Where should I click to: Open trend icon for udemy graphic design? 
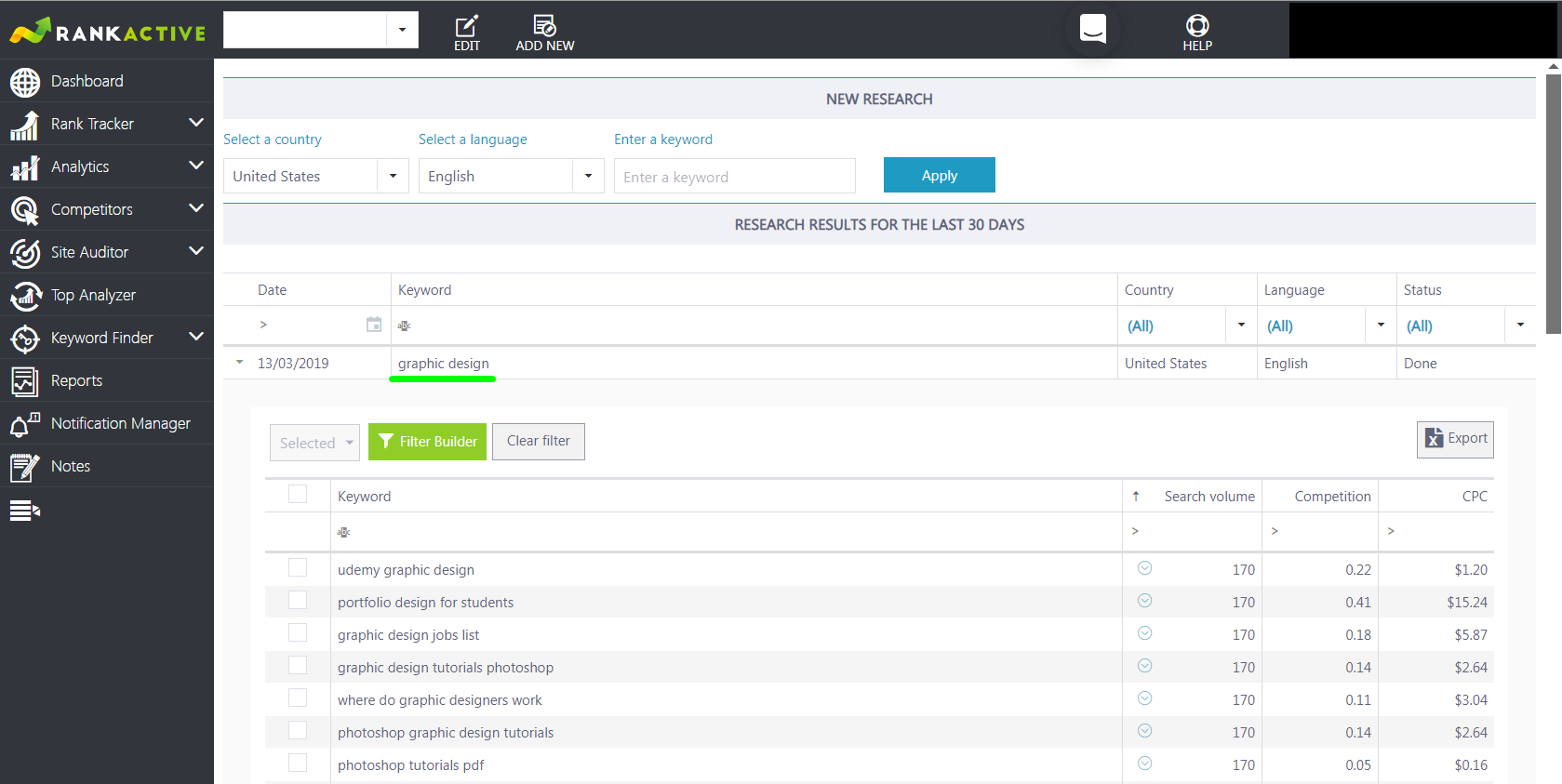(1145, 568)
